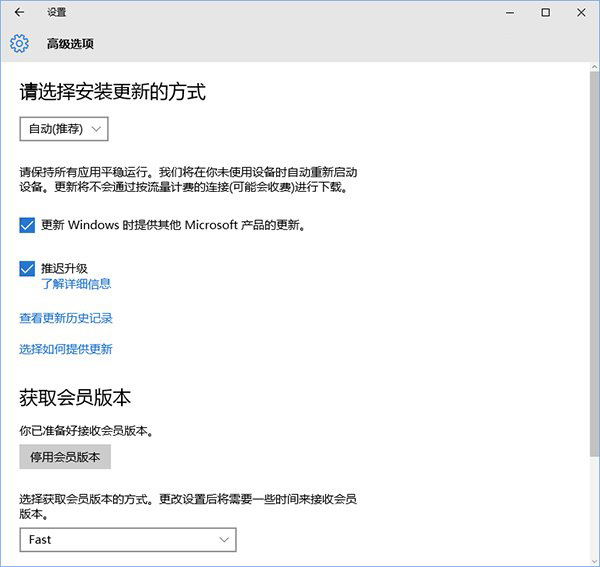Click the 高级选项 page title
The width and height of the screenshot is (600, 567).
[70, 44]
